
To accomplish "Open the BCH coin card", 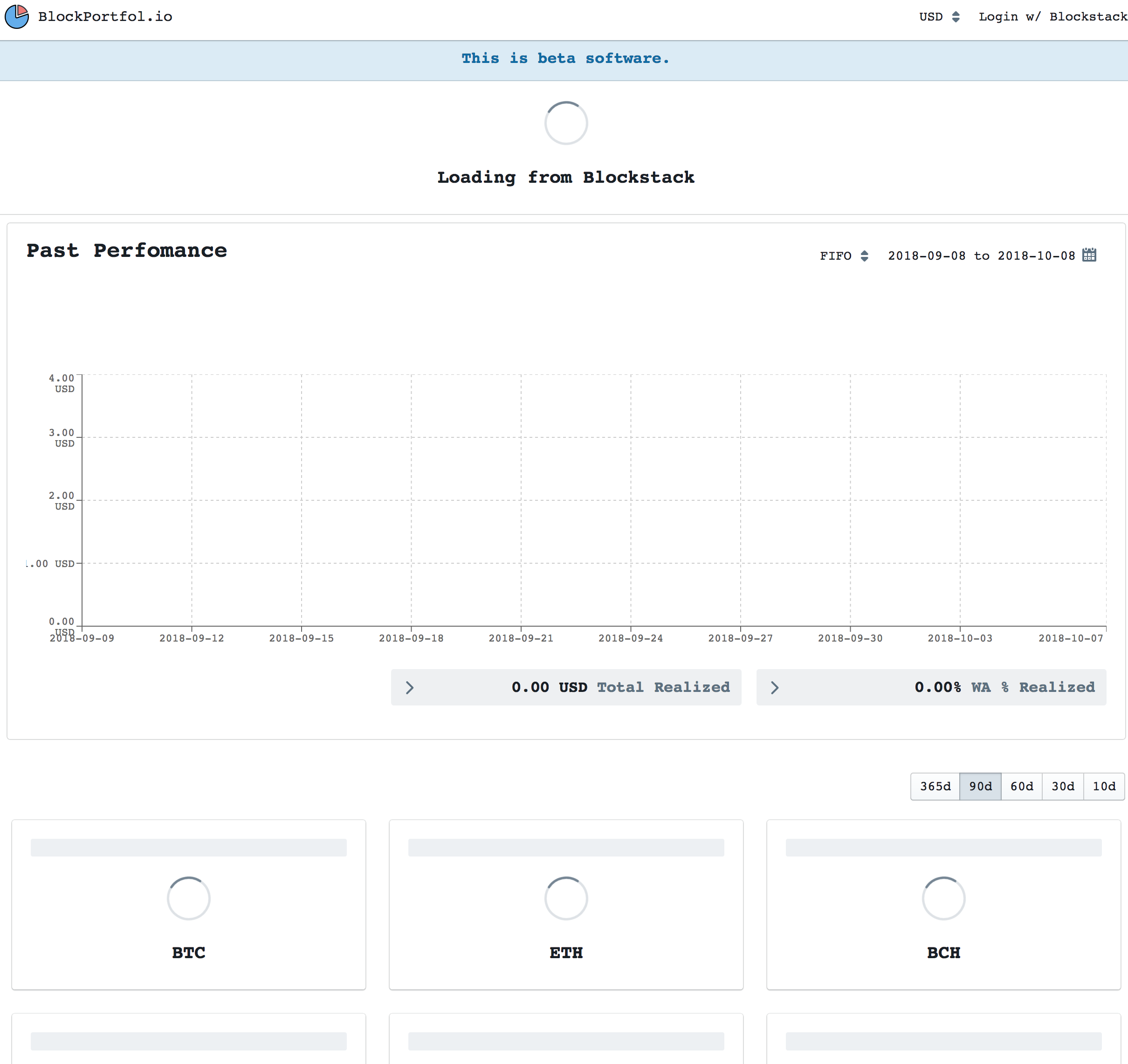I will (x=943, y=952).
